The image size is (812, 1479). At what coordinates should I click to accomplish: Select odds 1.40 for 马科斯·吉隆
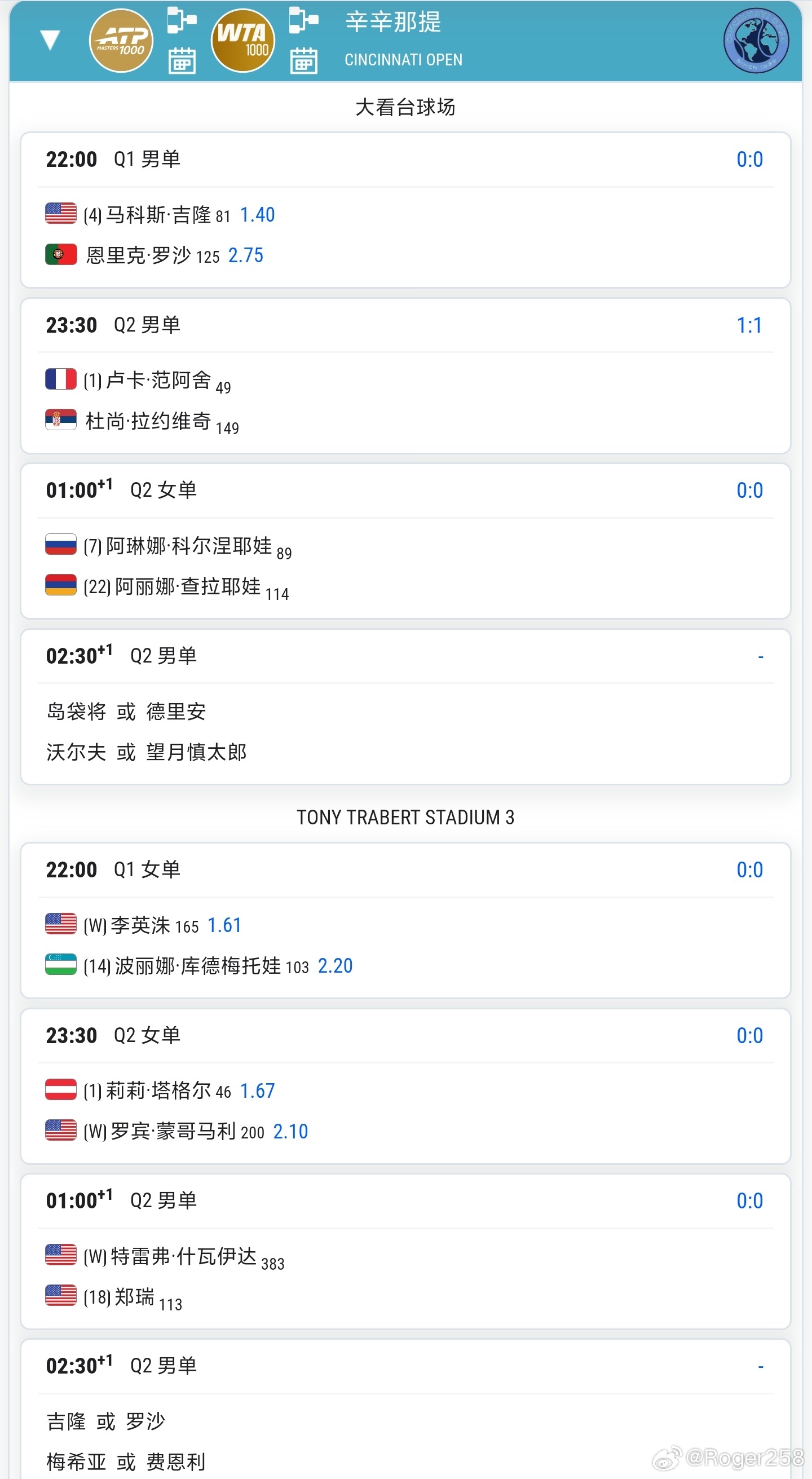pos(257,215)
